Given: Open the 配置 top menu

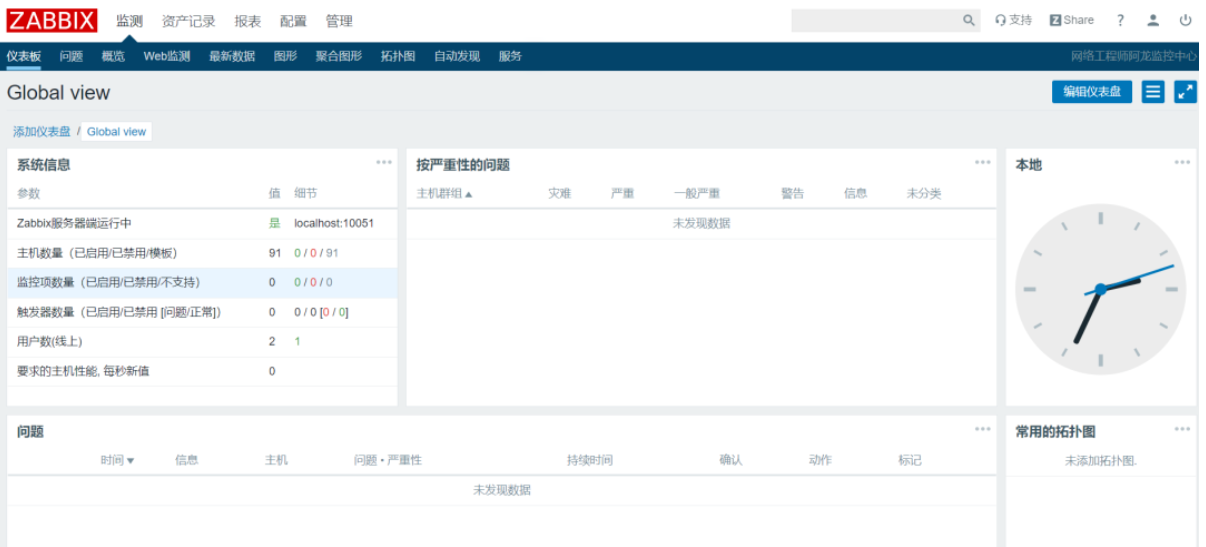Looking at the screenshot, I should tap(293, 21).
